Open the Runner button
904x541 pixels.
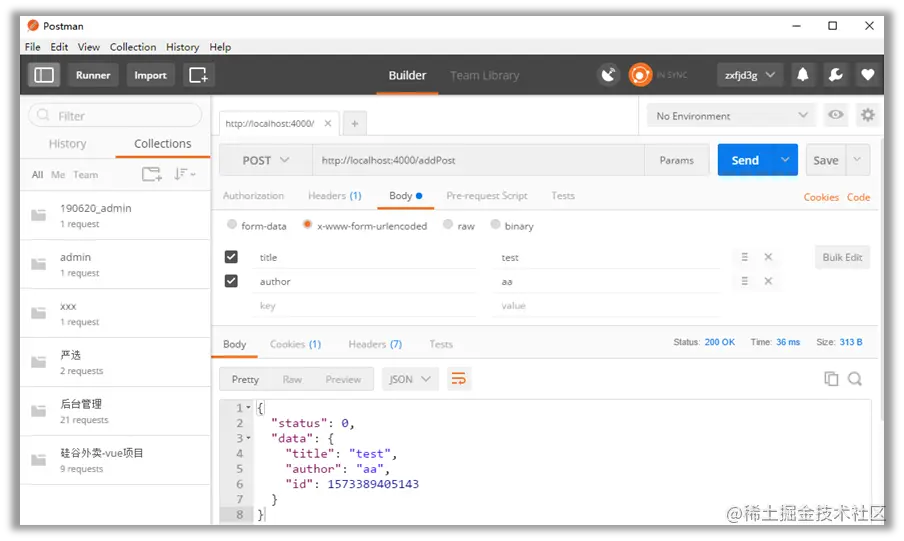(93, 75)
